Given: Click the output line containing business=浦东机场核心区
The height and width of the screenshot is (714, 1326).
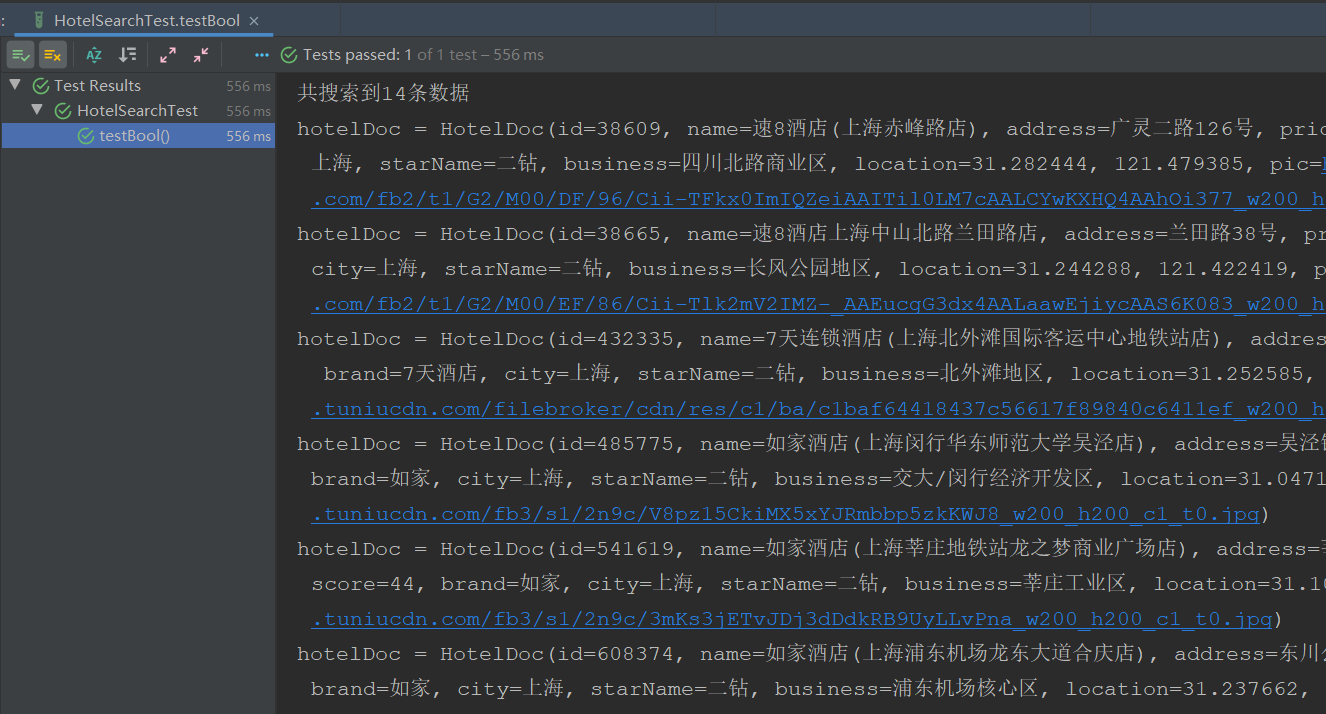Looking at the screenshot, I should [811, 689].
